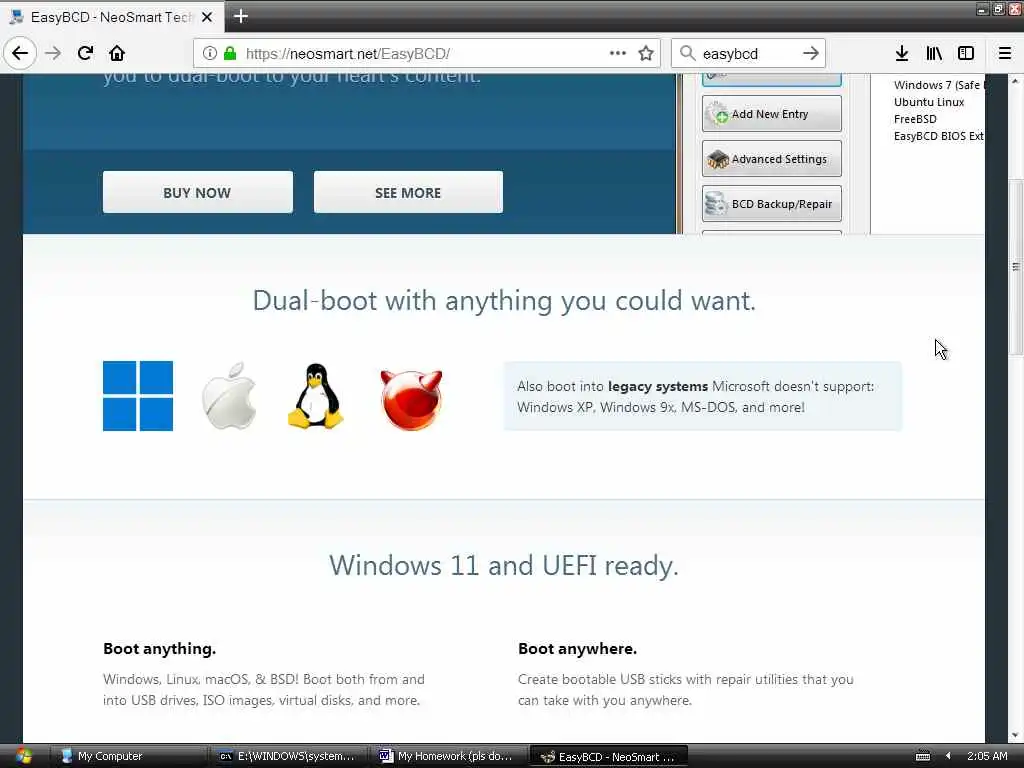Reload the current page
Viewport: 1024px width, 768px height.
(85, 54)
